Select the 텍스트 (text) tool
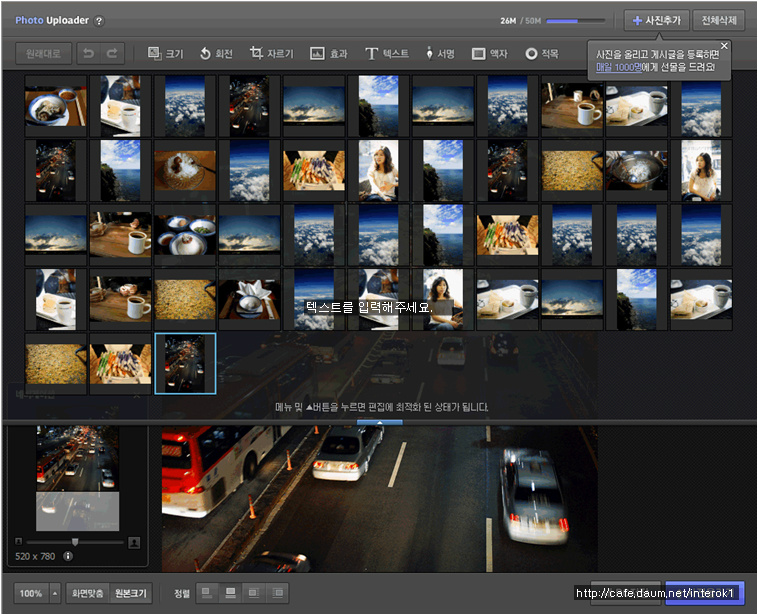The width and height of the screenshot is (758, 615). 386,53
